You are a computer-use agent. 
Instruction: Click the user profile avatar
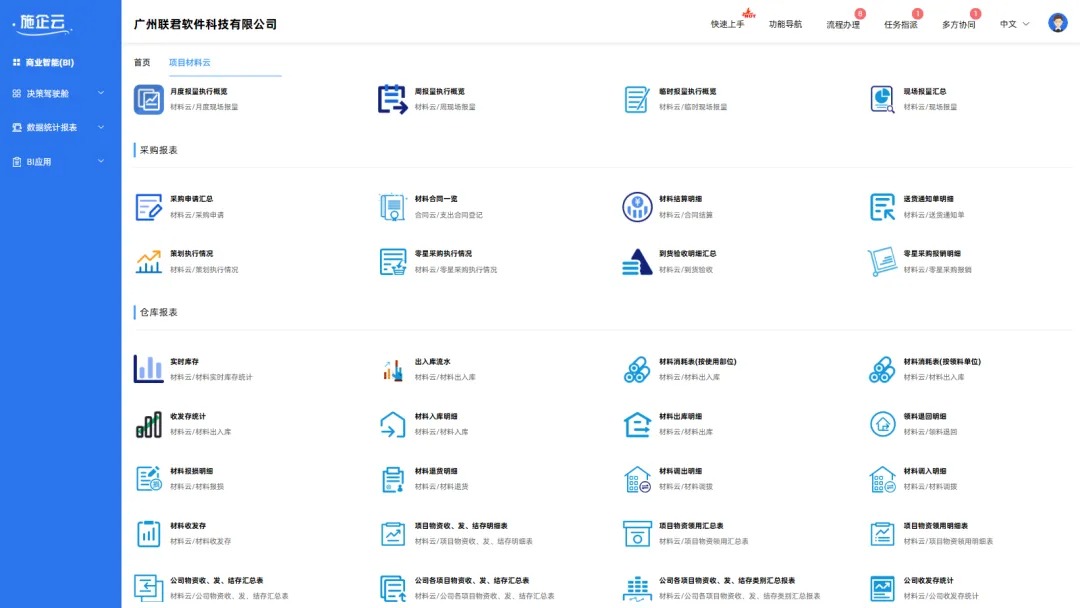click(1058, 21)
